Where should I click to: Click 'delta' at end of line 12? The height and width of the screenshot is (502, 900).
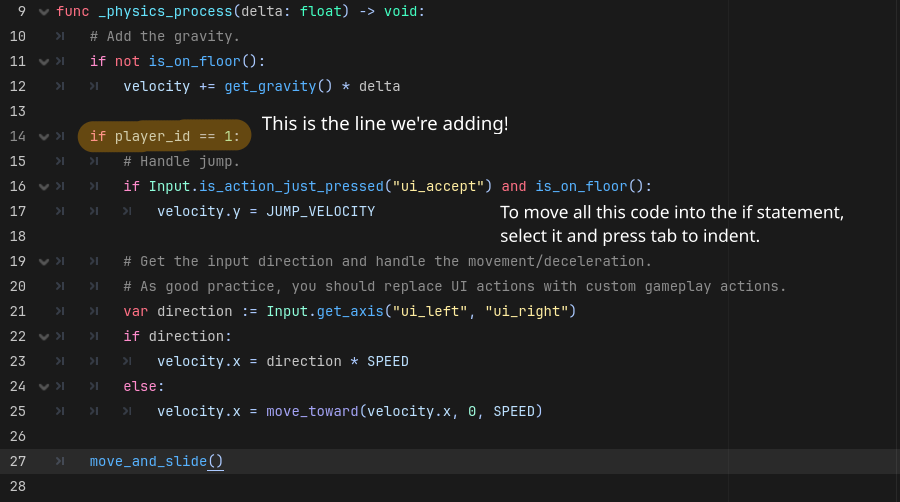click(x=379, y=87)
